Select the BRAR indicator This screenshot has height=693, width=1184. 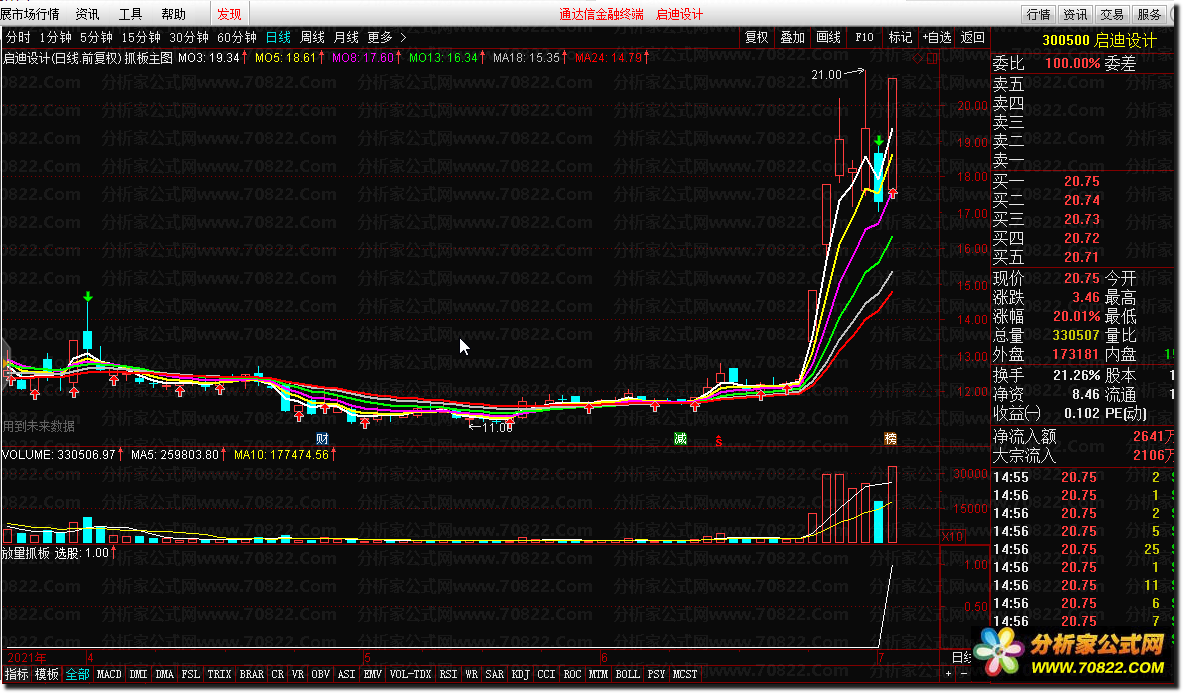251,674
